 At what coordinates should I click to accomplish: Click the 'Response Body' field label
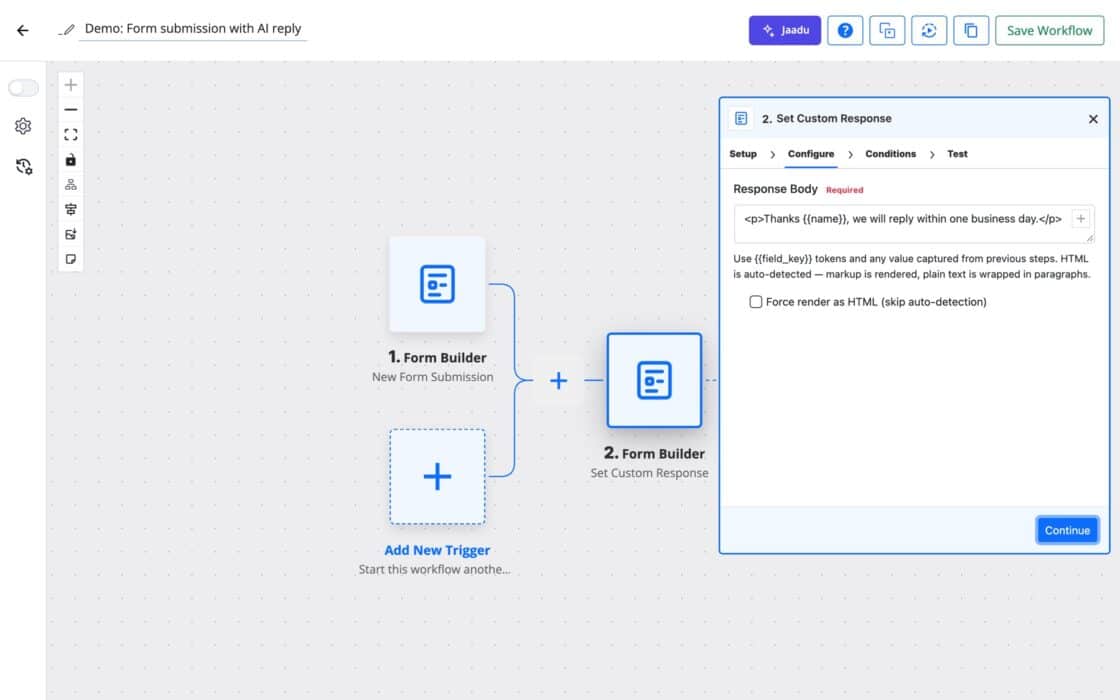point(775,189)
